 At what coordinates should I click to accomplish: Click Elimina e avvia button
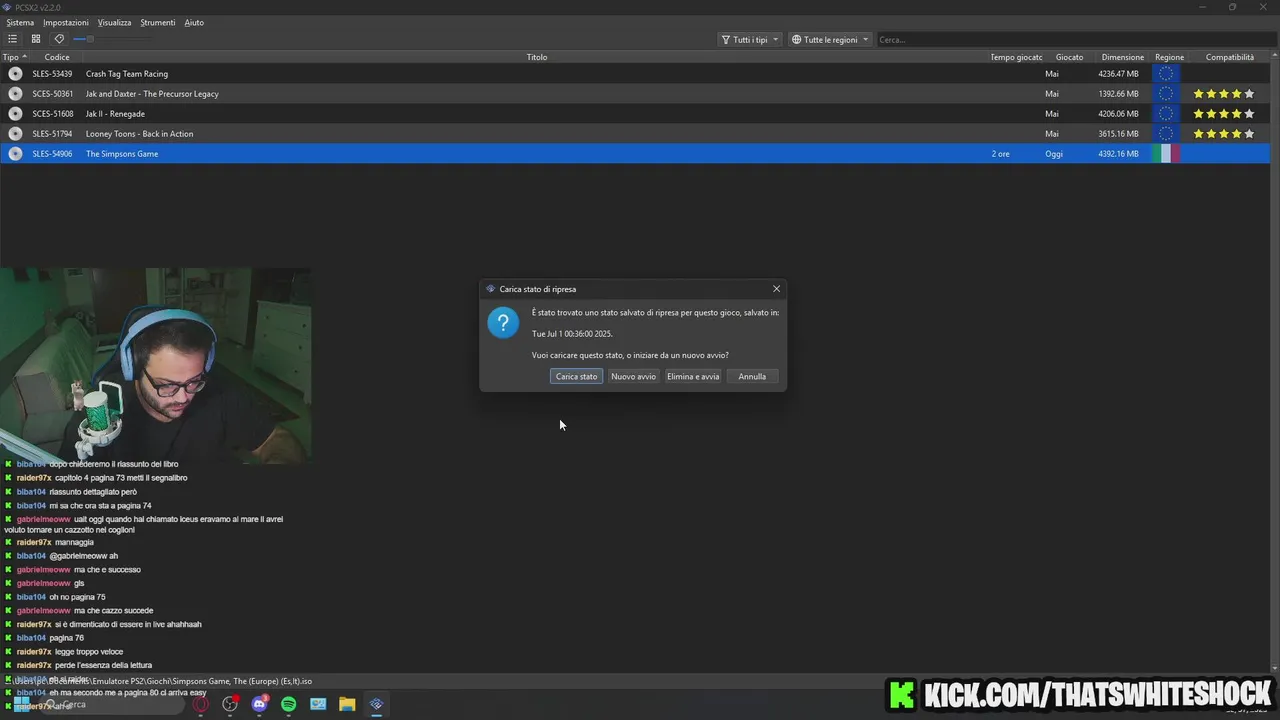tap(693, 377)
